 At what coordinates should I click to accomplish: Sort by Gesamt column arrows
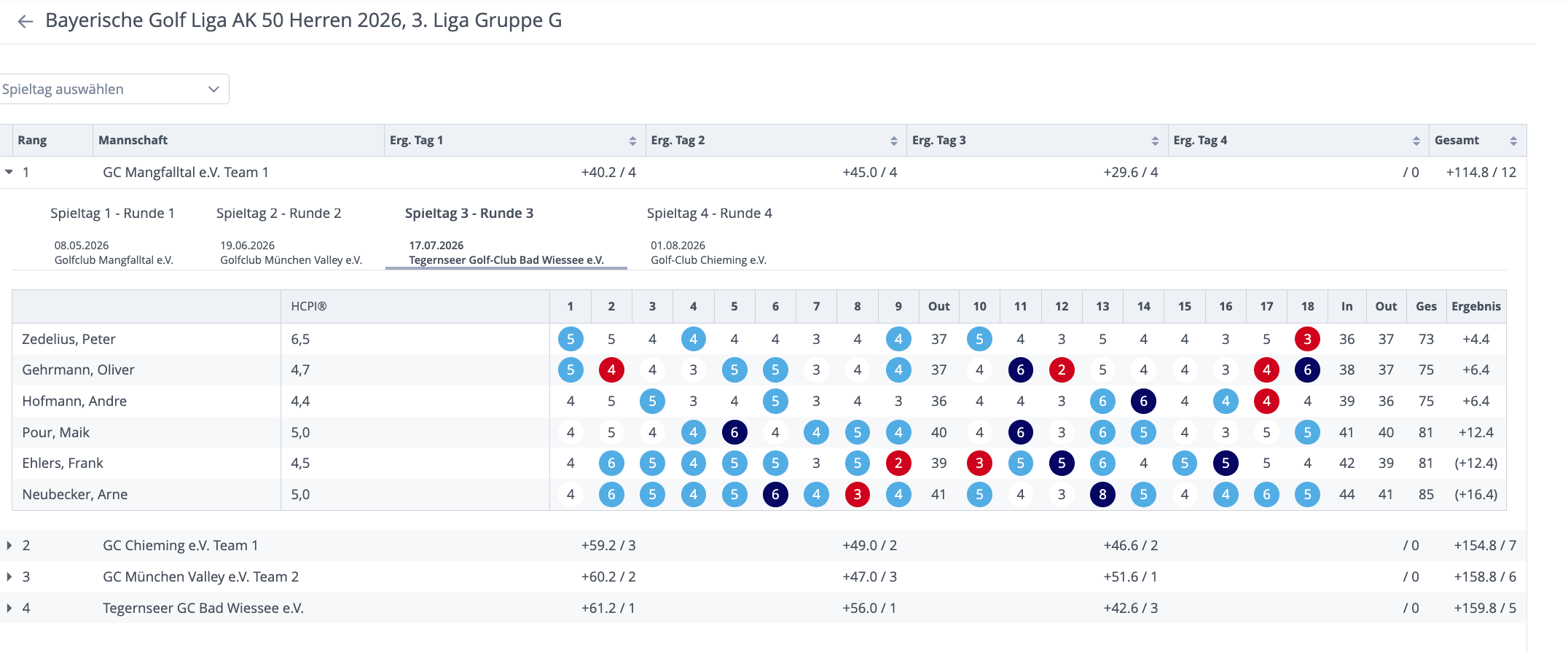(1513, 141)
